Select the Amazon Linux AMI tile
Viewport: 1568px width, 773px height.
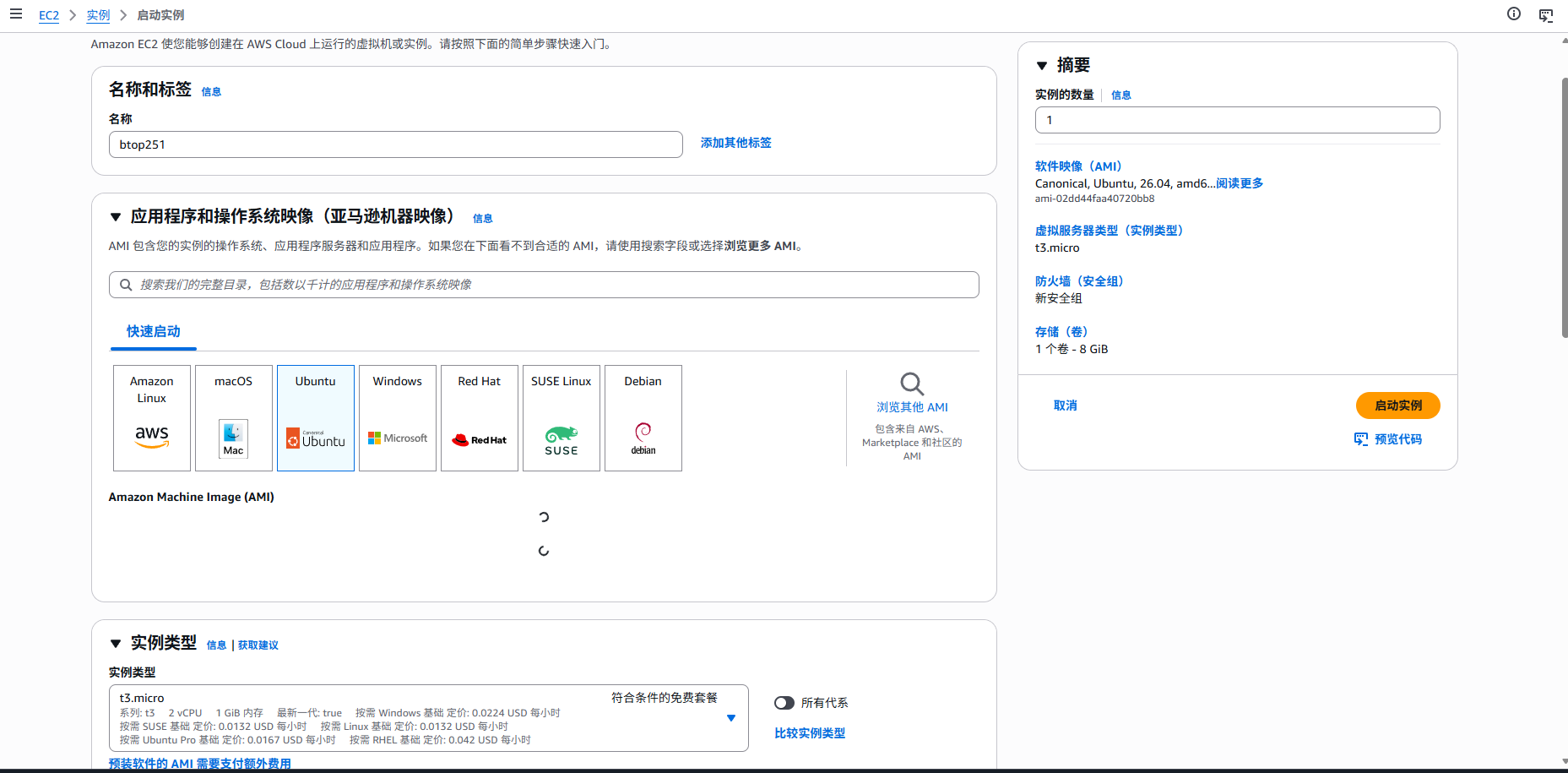(x=152, y=418)
